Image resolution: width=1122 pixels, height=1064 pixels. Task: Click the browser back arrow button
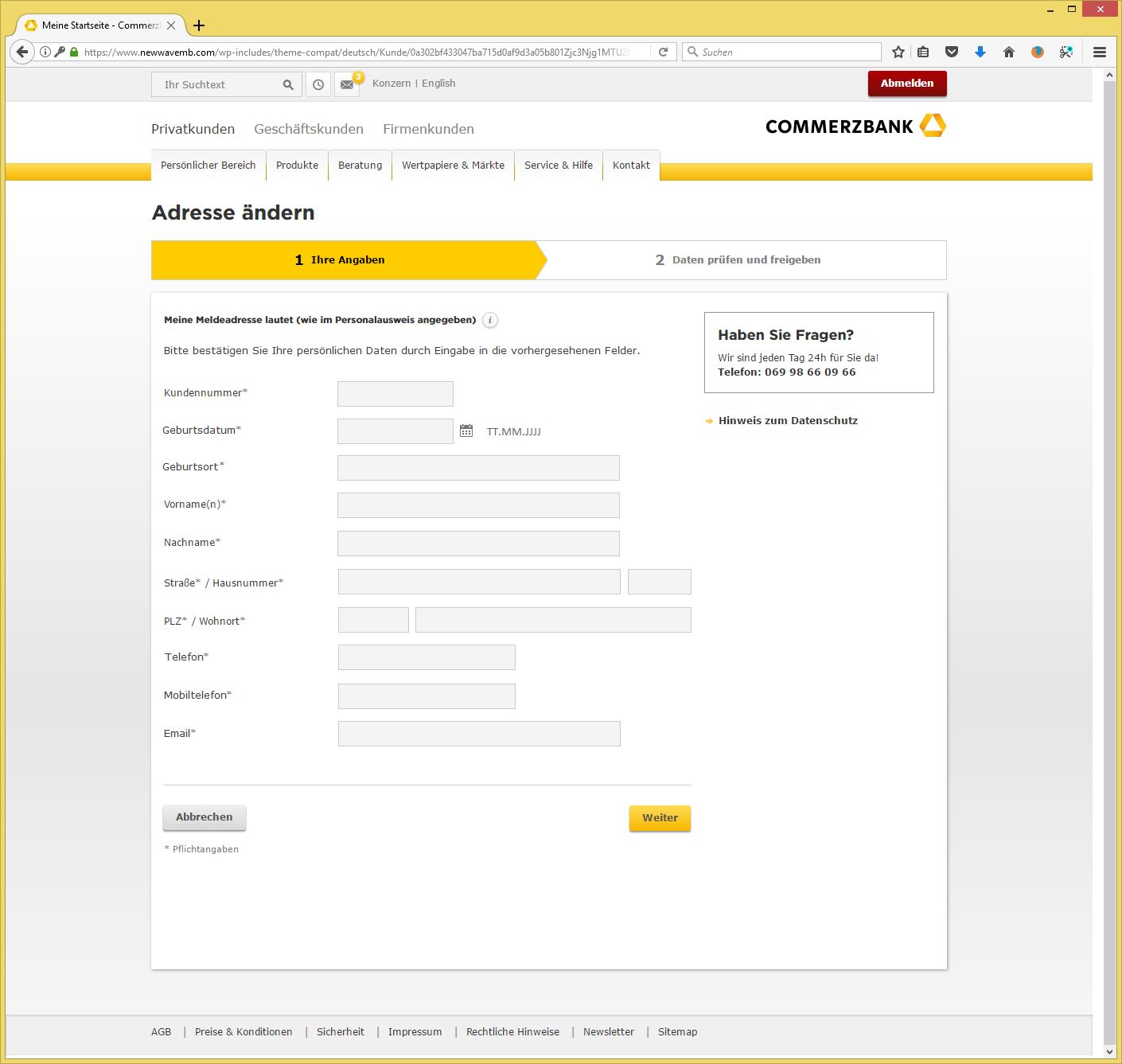tap(22, 52)
